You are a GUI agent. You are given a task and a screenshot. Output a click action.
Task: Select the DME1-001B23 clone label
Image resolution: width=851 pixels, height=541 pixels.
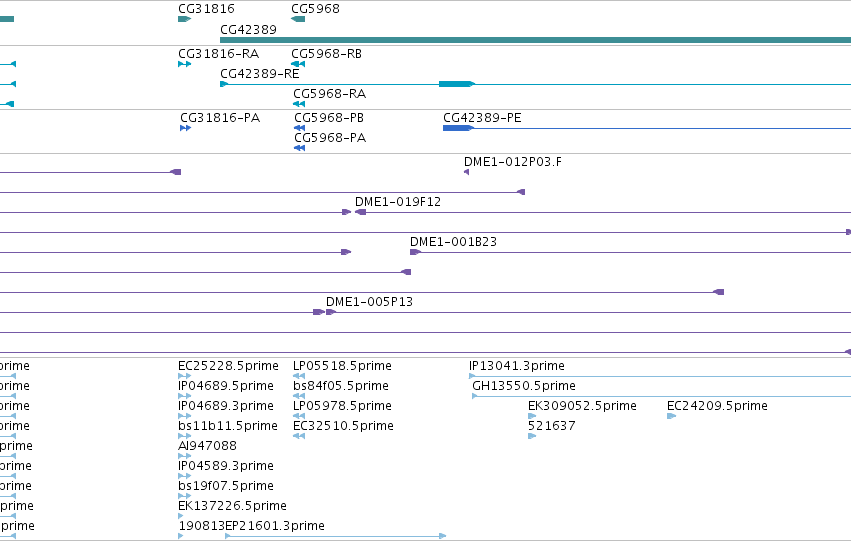[x=453, y=242]
